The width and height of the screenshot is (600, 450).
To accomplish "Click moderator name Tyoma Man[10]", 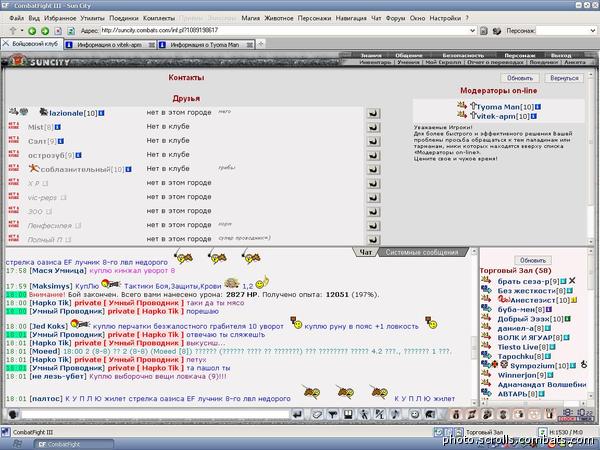I will pos(505,107).
